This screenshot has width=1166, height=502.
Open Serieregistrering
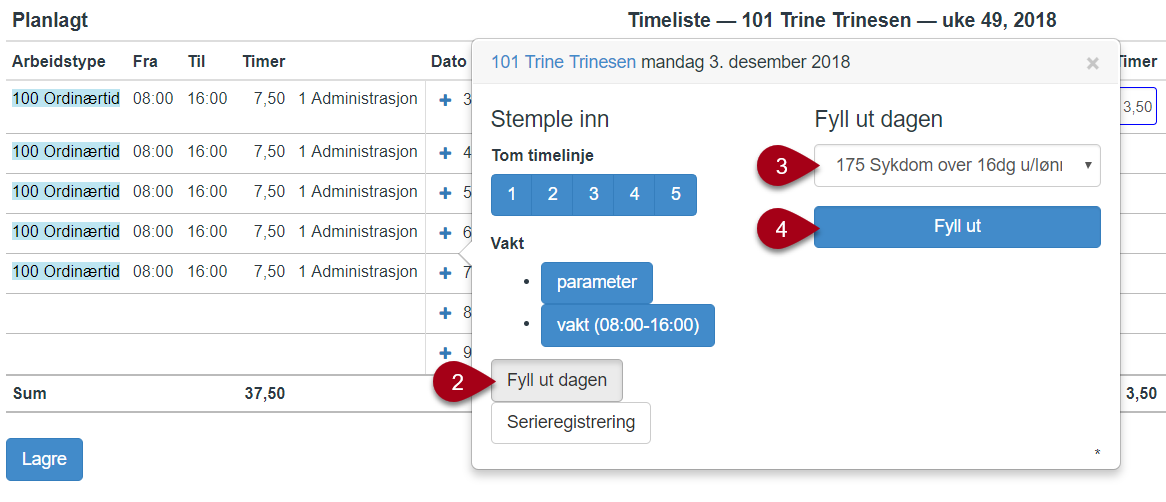tap(571, 423)
